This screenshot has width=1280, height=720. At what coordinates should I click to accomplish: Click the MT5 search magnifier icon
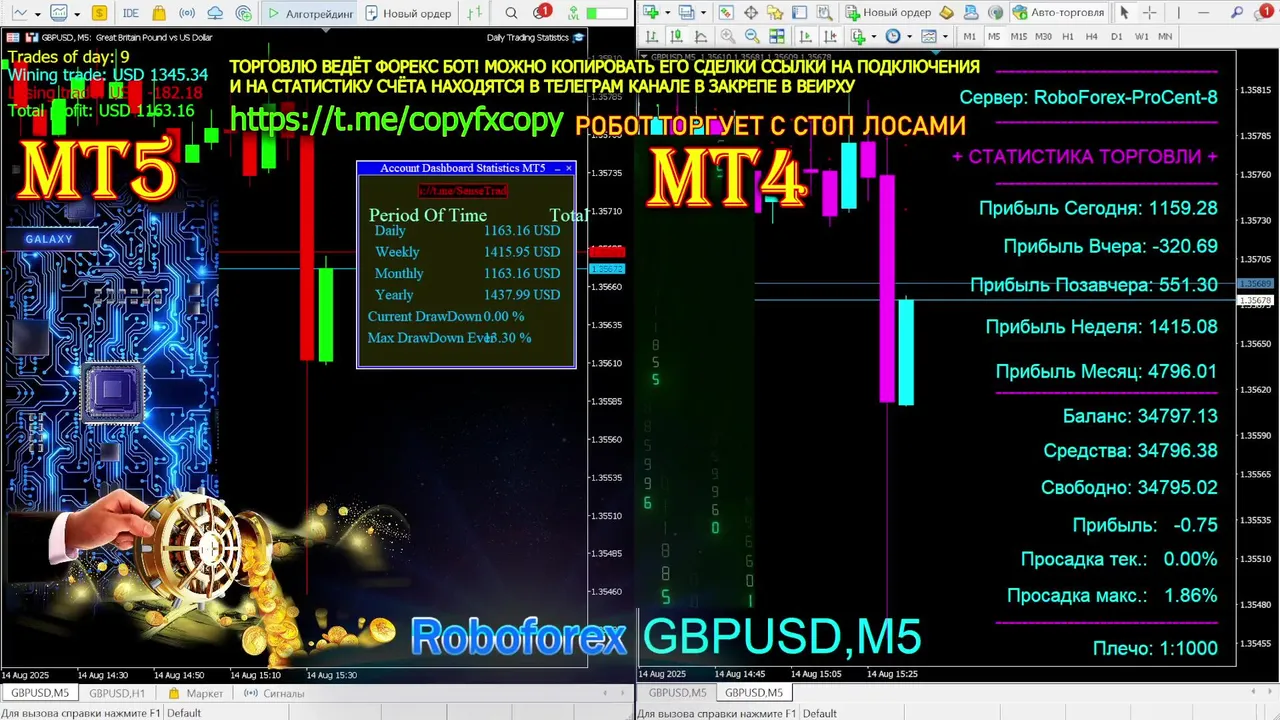pyautogui.click(x=511, y=13)
